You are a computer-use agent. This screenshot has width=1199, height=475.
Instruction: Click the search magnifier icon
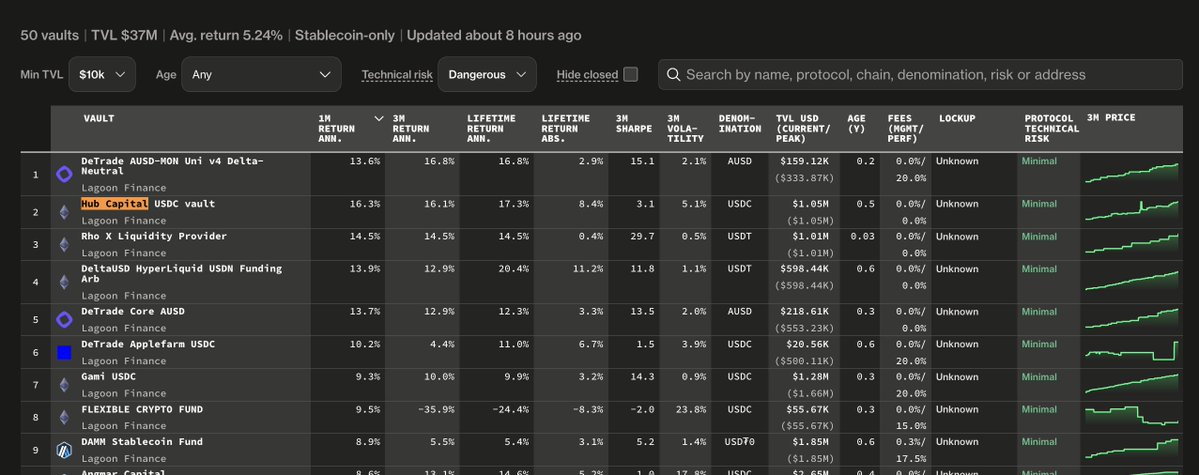pyautogui.click(x=674, y=74)
